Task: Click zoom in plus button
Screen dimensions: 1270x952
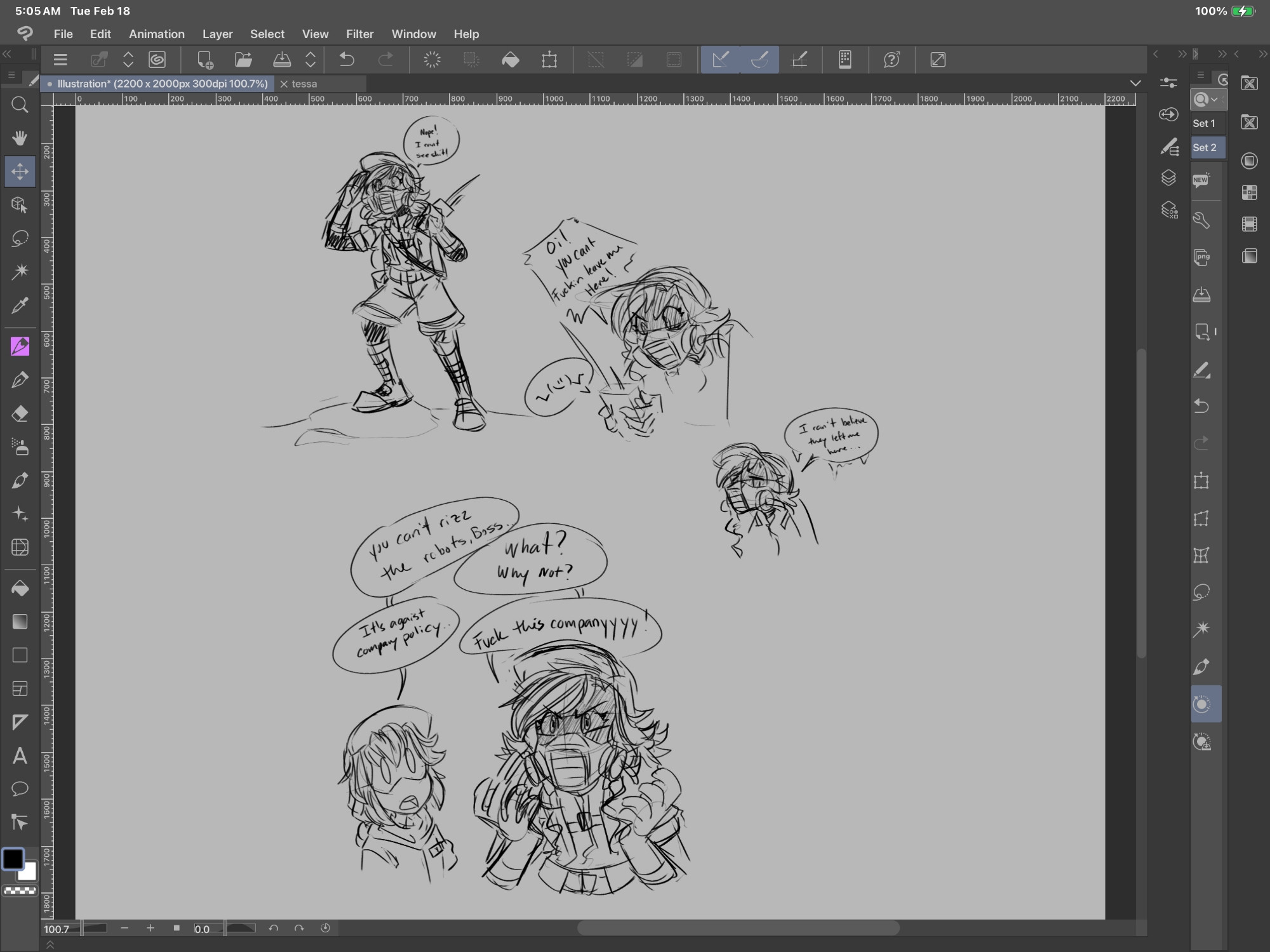Action: pos(150,928)
